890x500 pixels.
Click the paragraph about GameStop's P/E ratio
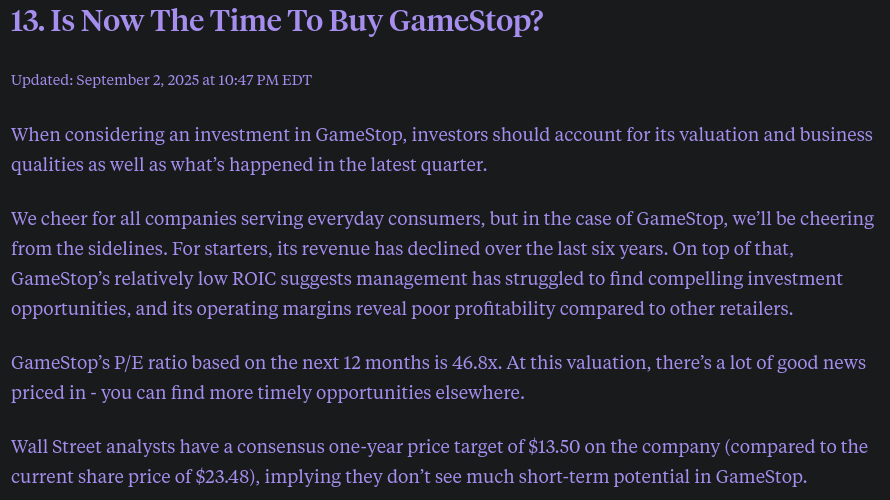[438, 377]
